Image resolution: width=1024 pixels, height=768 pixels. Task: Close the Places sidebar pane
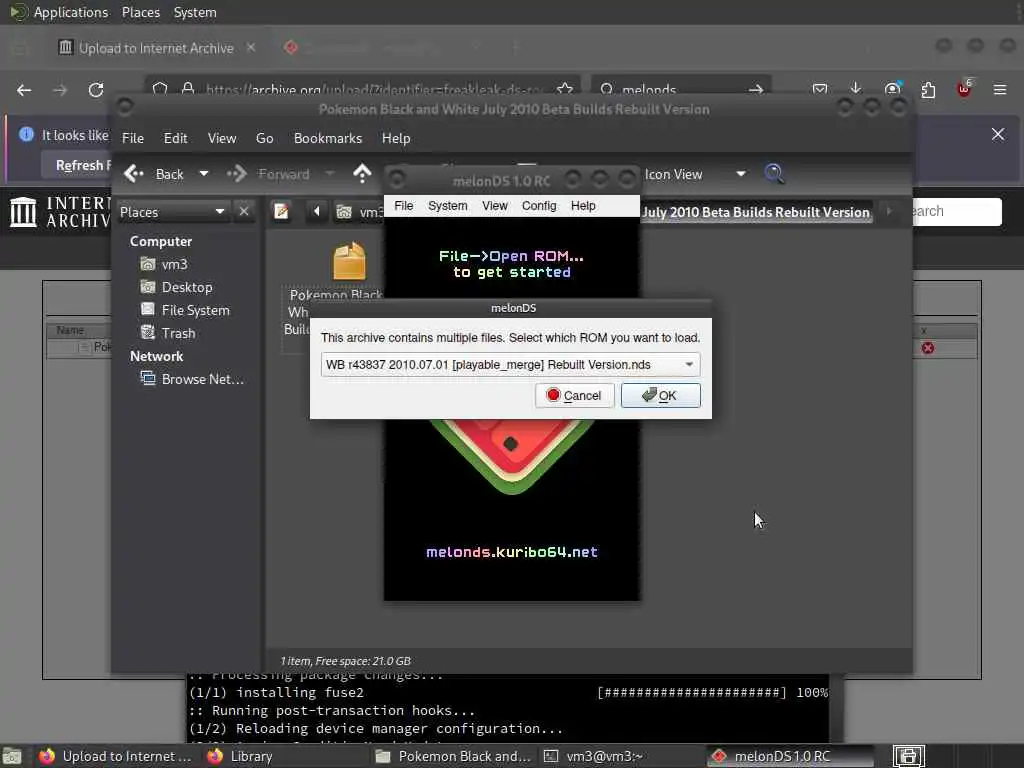244,212
